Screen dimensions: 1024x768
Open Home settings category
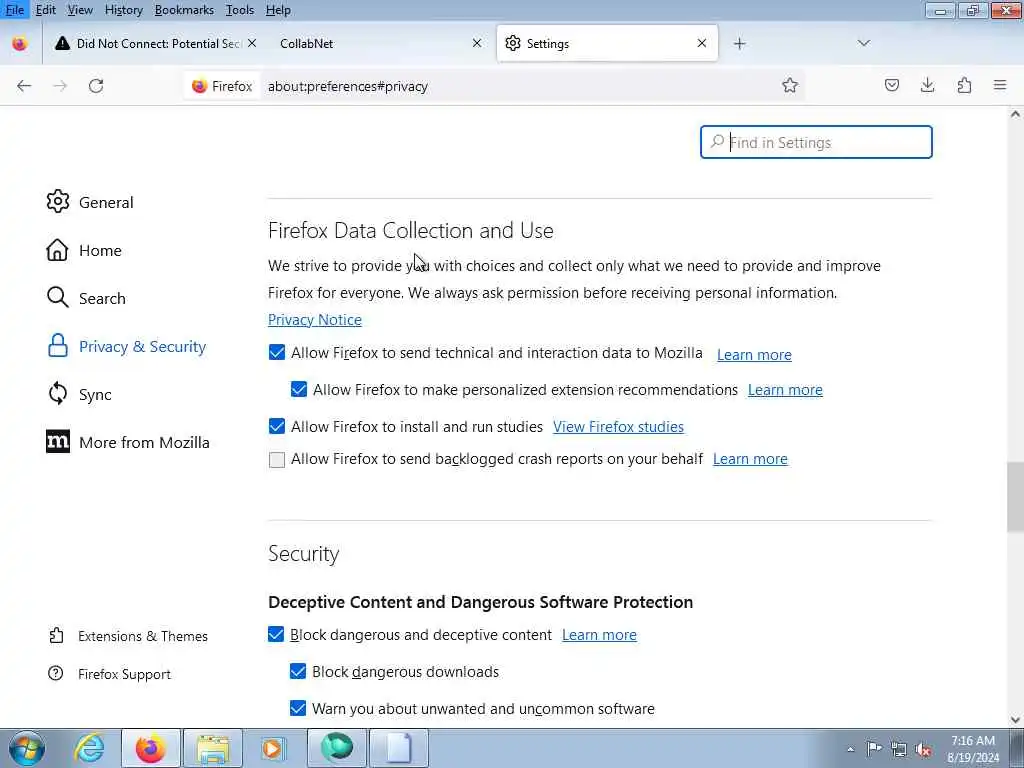(84, 250)
